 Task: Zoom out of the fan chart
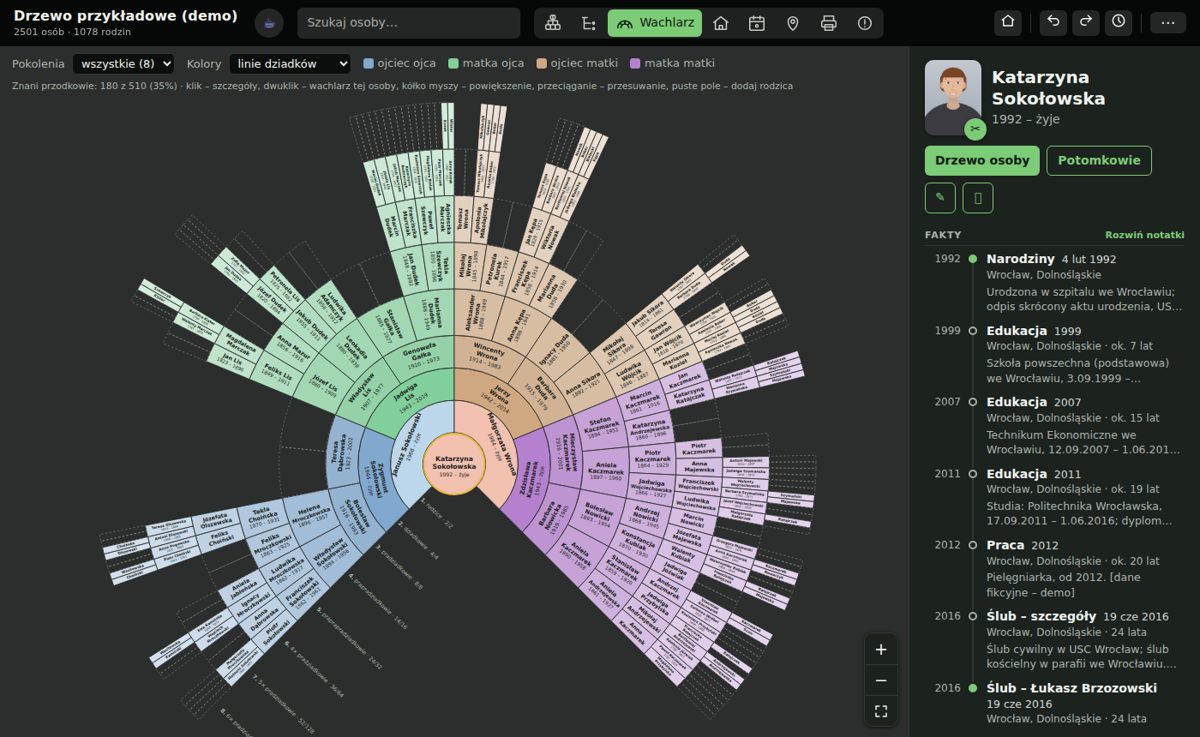pyautogui.click(x=881, y=681)
